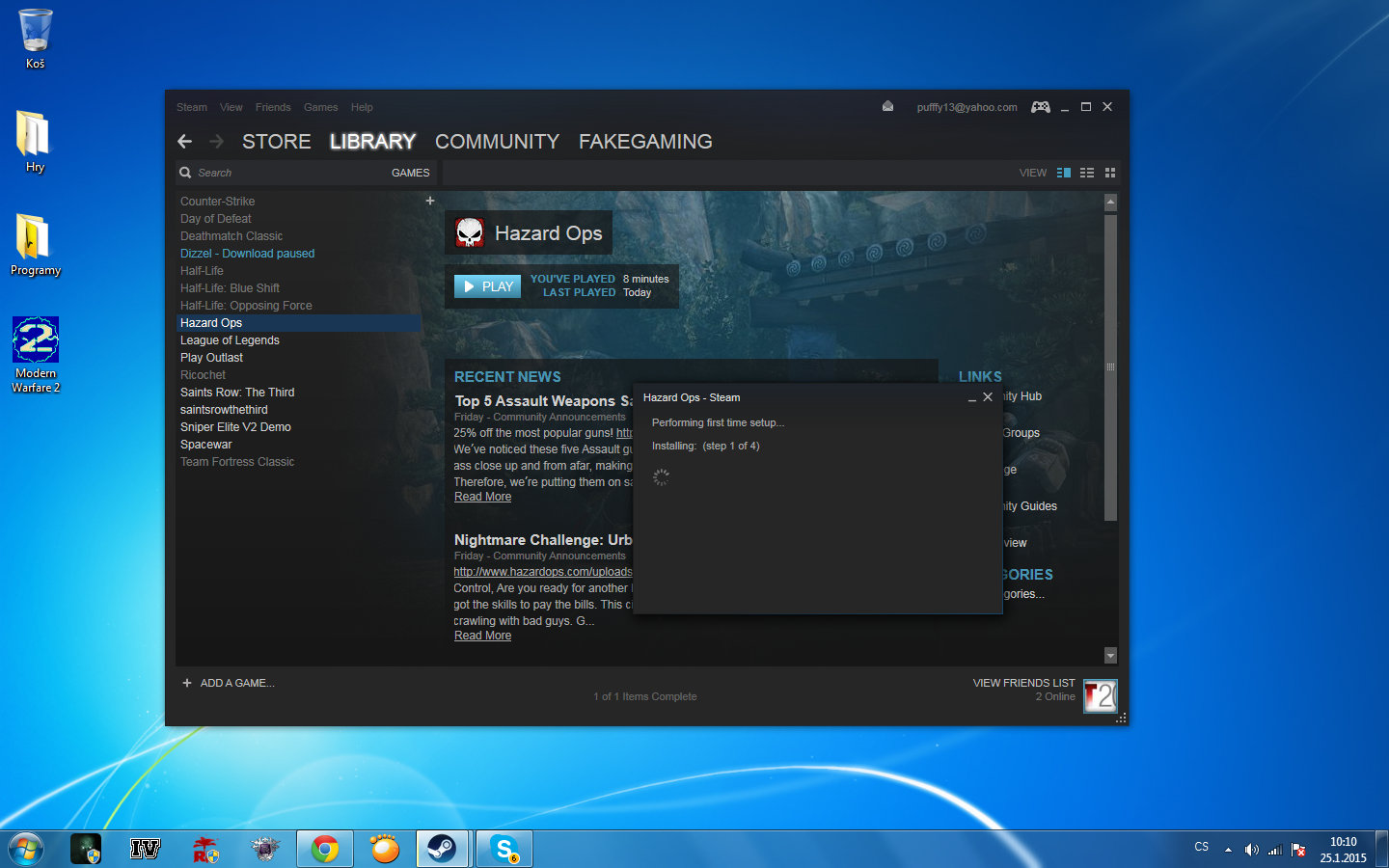Select Half-Life in the game list

point(202,271)
